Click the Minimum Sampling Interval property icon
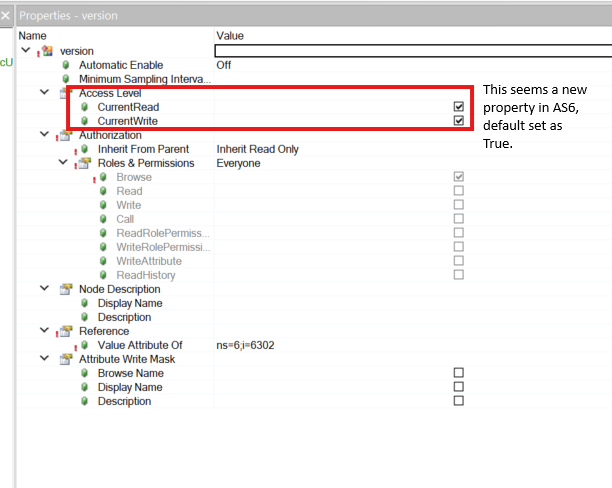Image resolution: width=612 pixels, height=488 pixels. (x=66, y=79)
